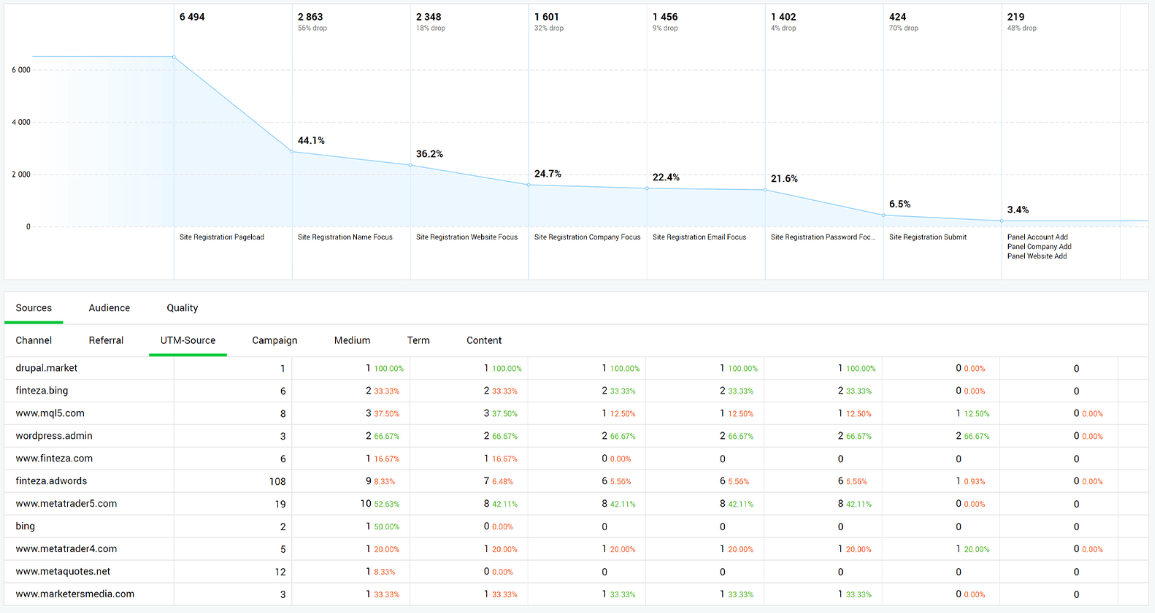Click the 44.1% conversion point on the chart
The width and height of the screenshot is (1155, 613).
pyautogui.click(x=311, y=141)
